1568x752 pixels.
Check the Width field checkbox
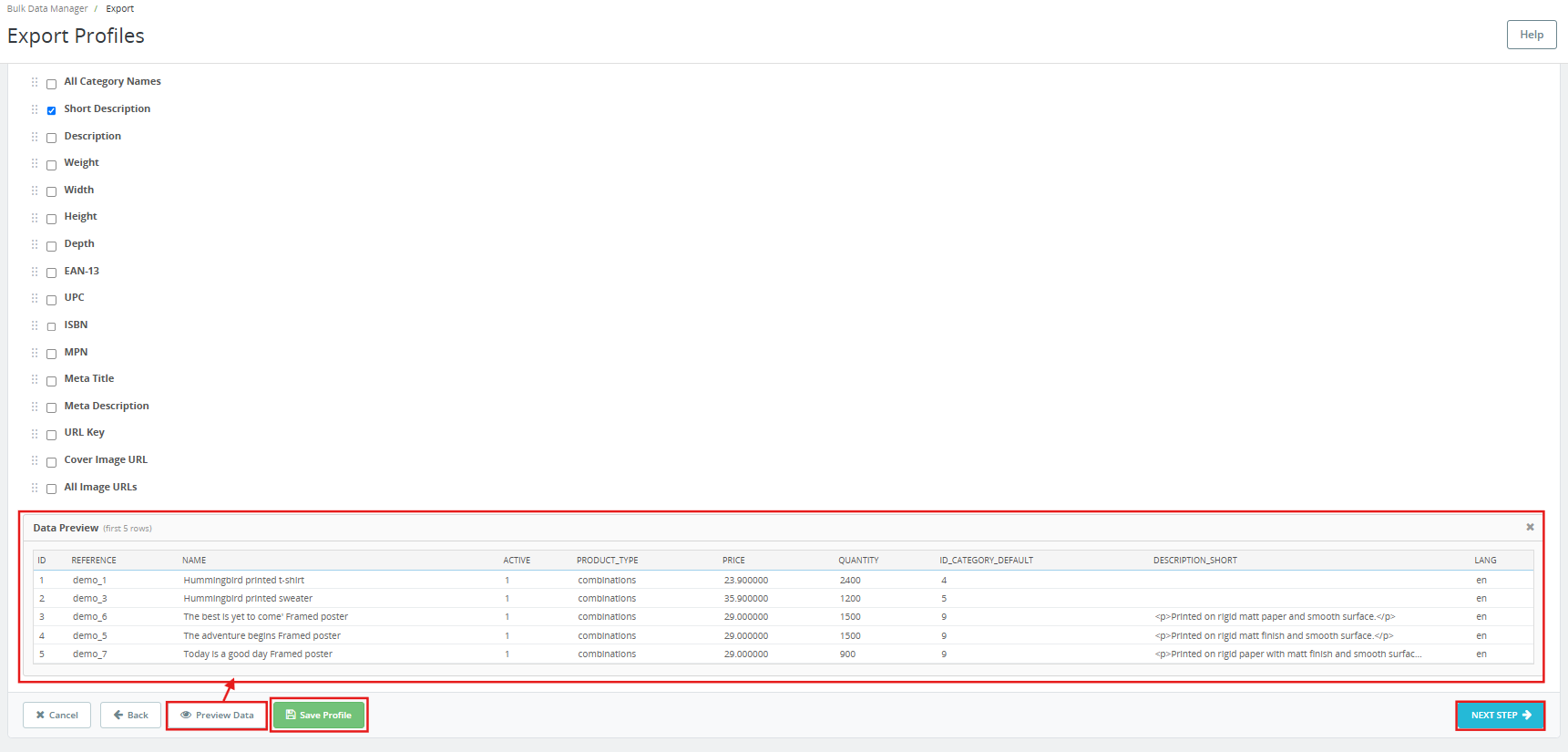click(52, 191)
